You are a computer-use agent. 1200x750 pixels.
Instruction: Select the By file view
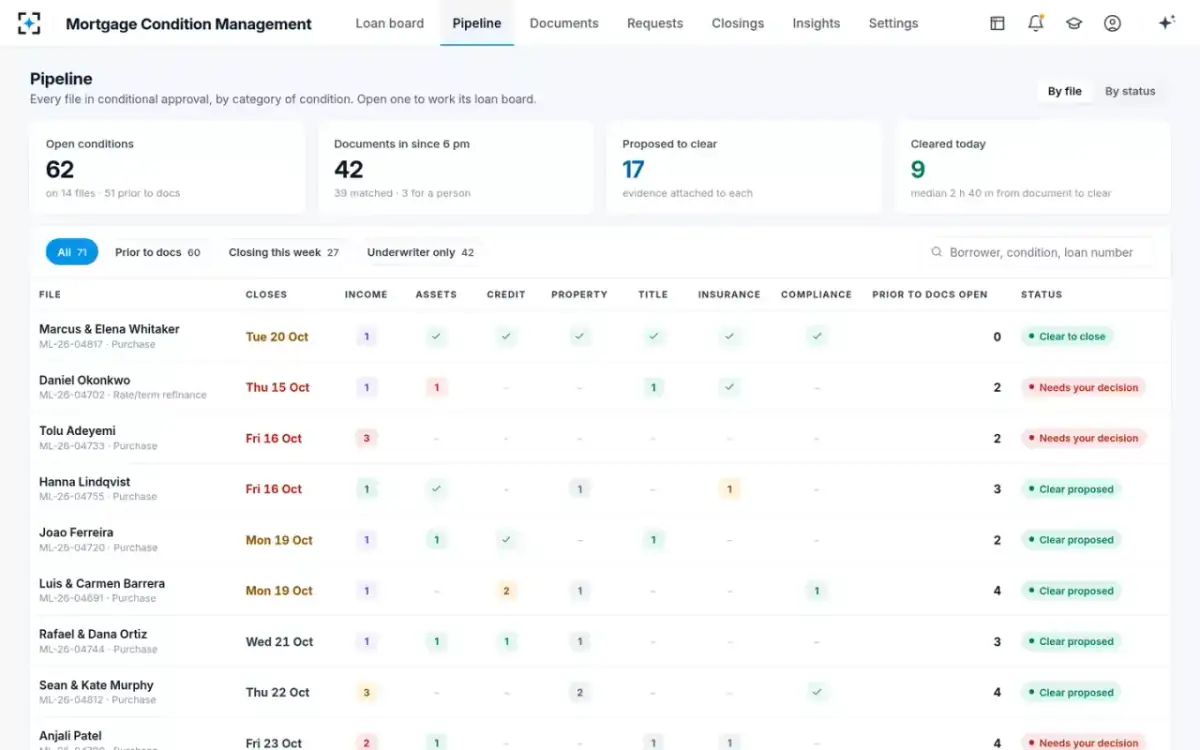(1065, 91)
